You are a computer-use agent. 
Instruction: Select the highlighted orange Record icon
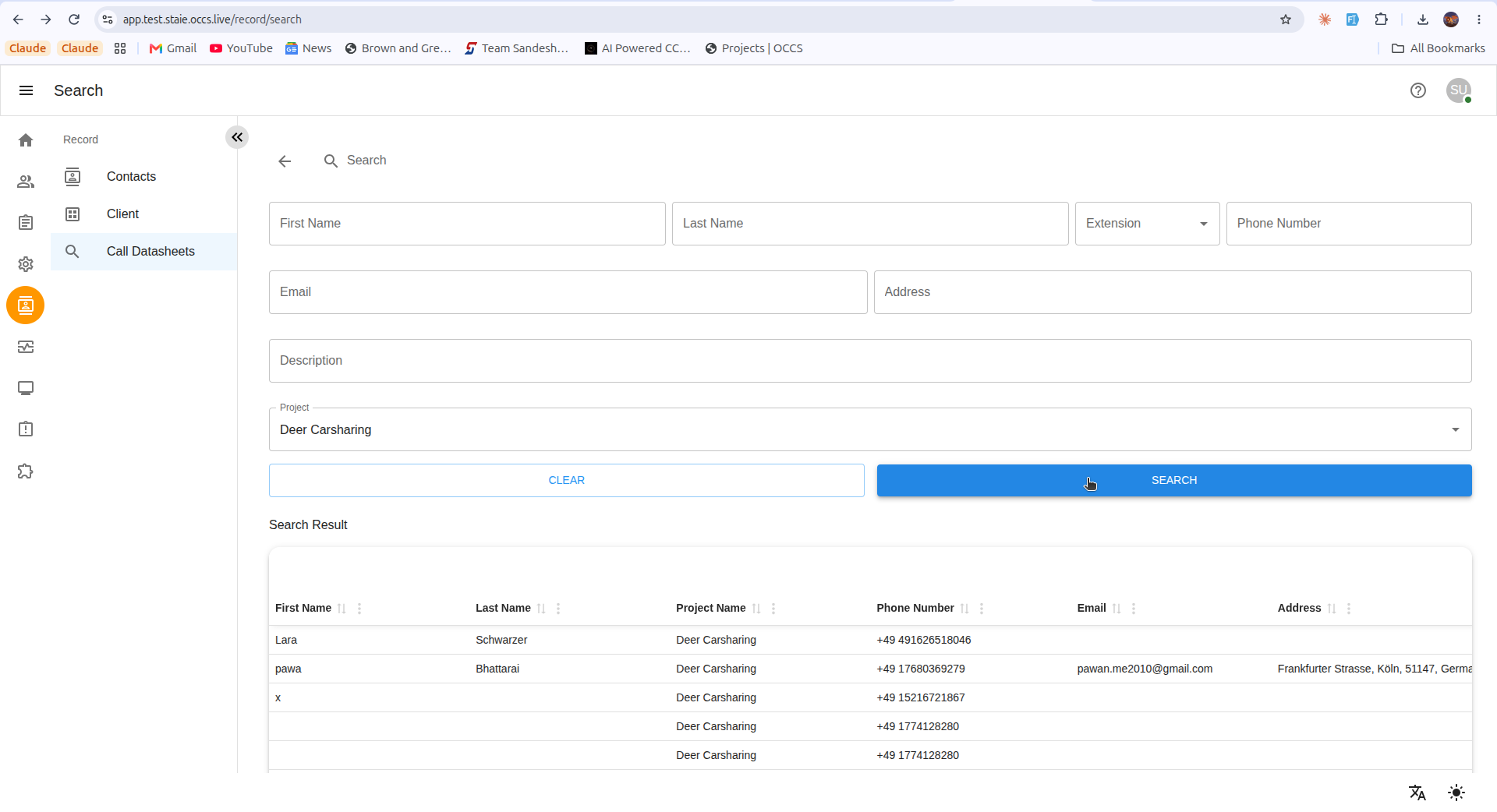pyautogui.click(x=26, y=305)
